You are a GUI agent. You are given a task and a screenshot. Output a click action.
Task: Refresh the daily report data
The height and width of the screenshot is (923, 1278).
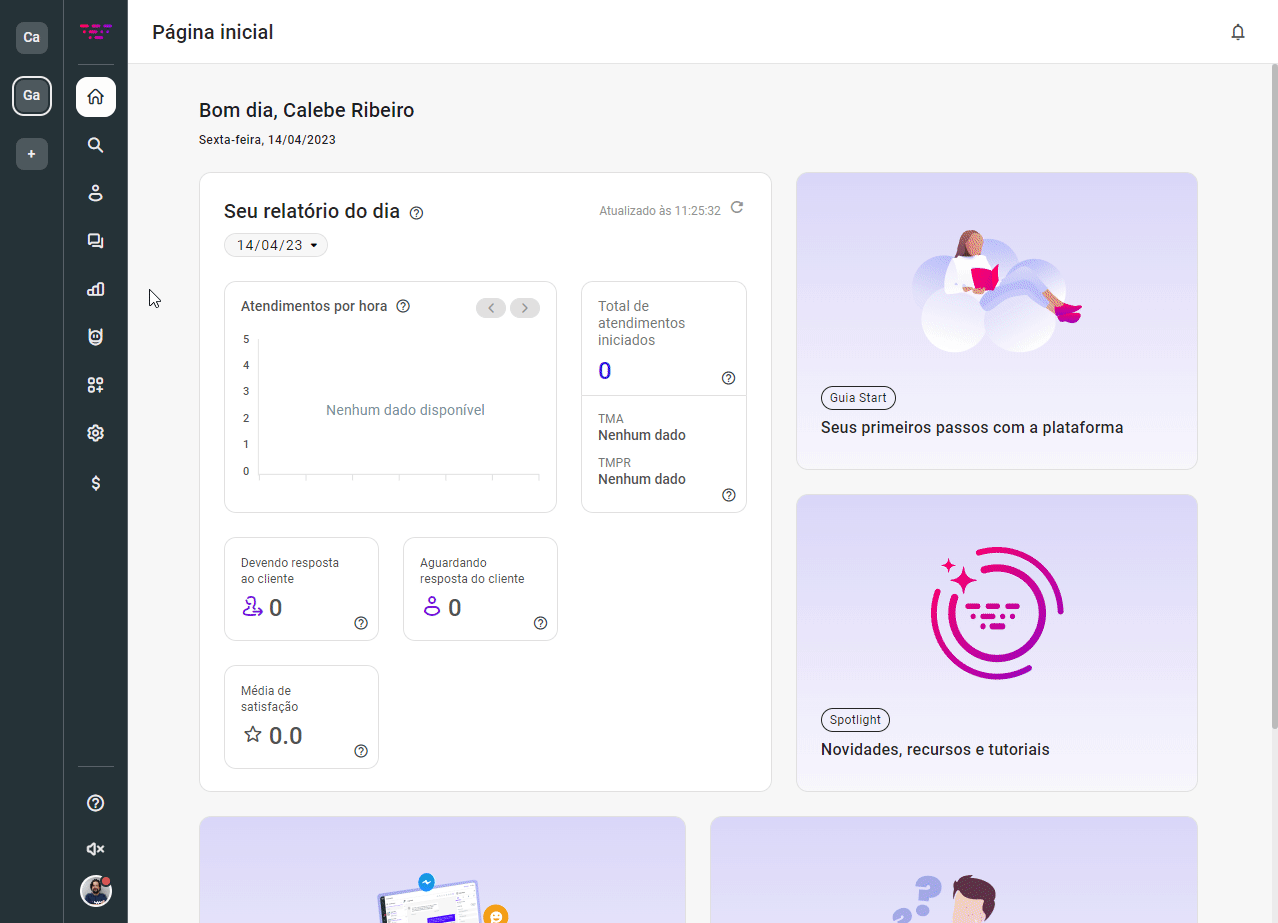pyautogui.click(x=737, y=208)
